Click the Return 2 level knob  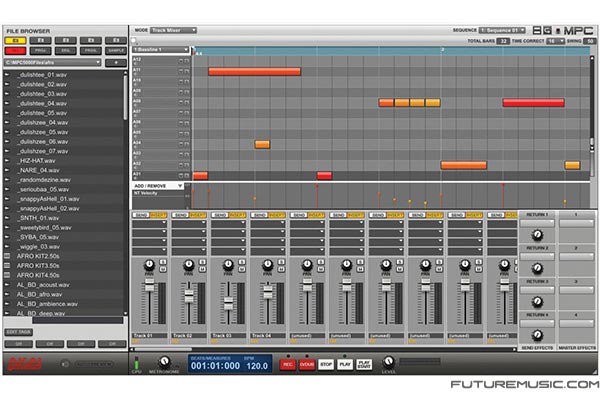coord(537,268)
